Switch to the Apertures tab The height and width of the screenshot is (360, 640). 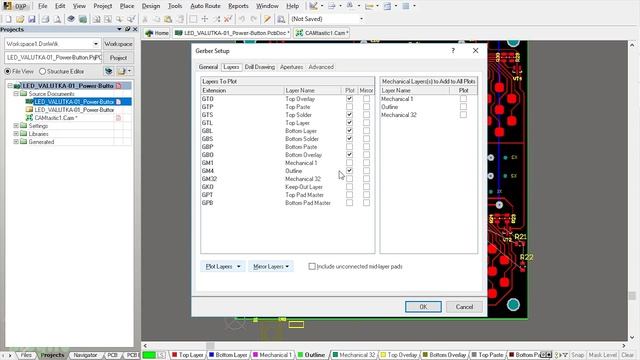[x=291, y=67]
